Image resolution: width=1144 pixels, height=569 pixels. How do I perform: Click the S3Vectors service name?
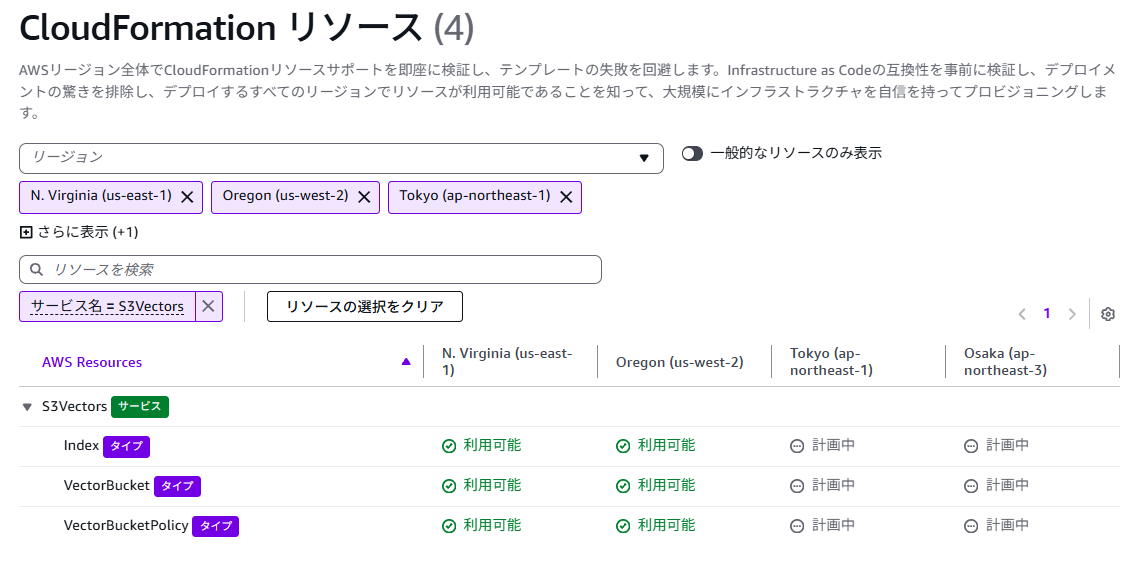[x=74, y=406]
